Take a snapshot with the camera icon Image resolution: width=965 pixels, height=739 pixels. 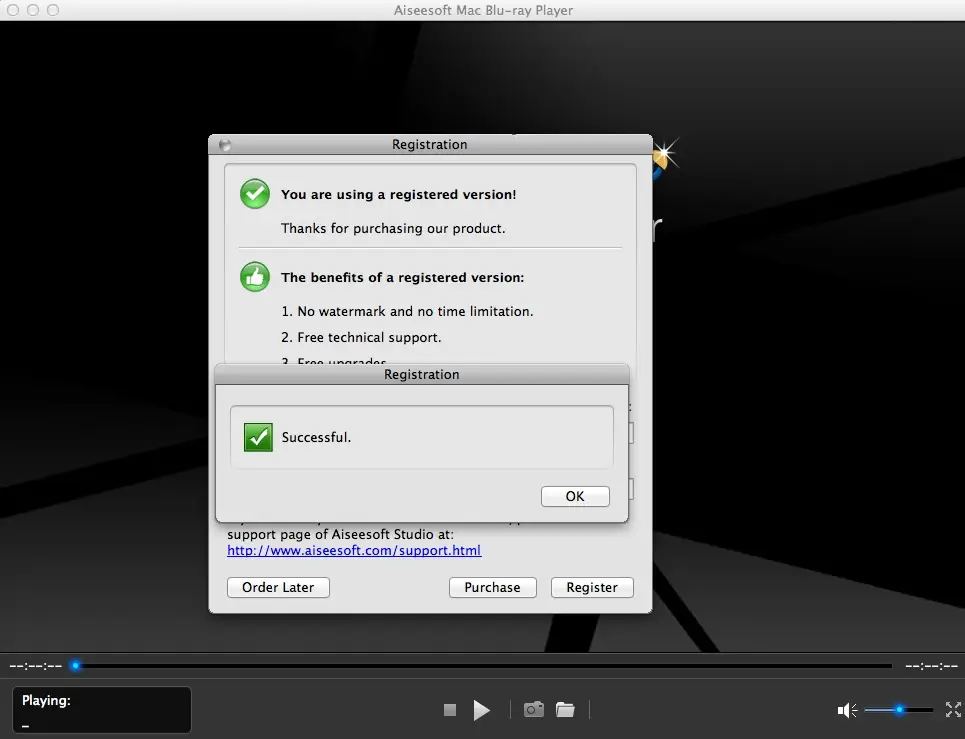(534, 709)
